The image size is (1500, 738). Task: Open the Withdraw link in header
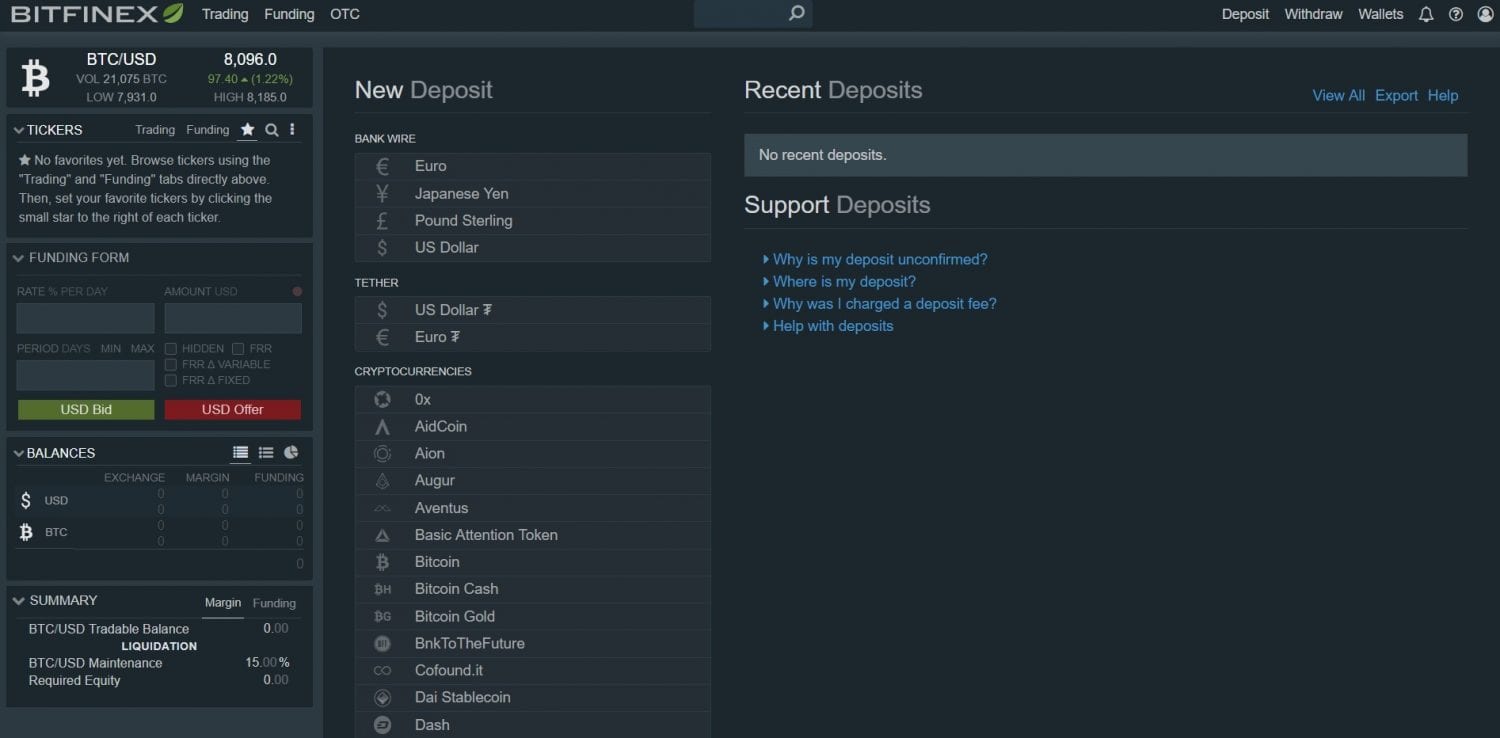point(1313,14)
